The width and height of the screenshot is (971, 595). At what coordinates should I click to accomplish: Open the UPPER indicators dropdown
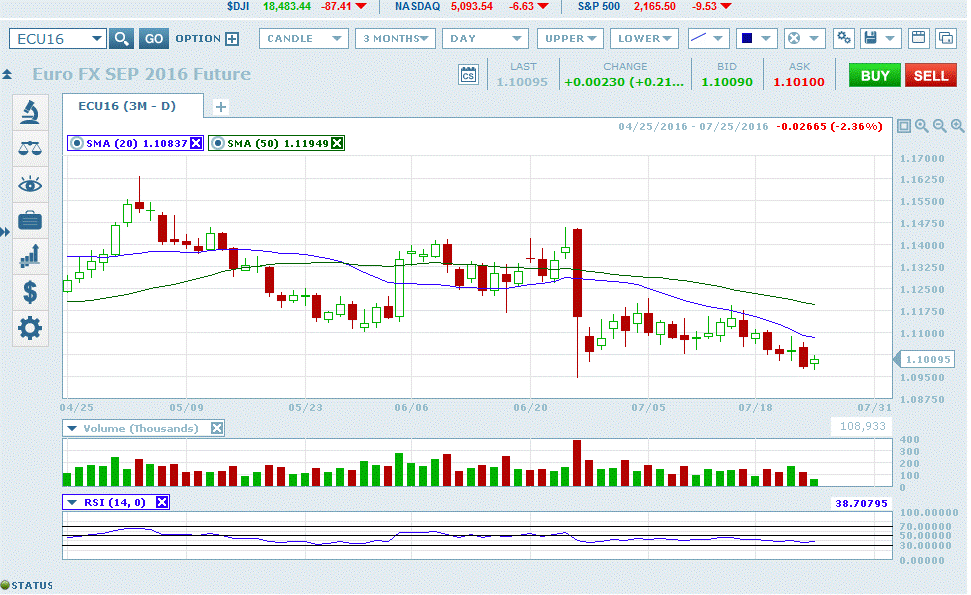[x=571, y=39]
